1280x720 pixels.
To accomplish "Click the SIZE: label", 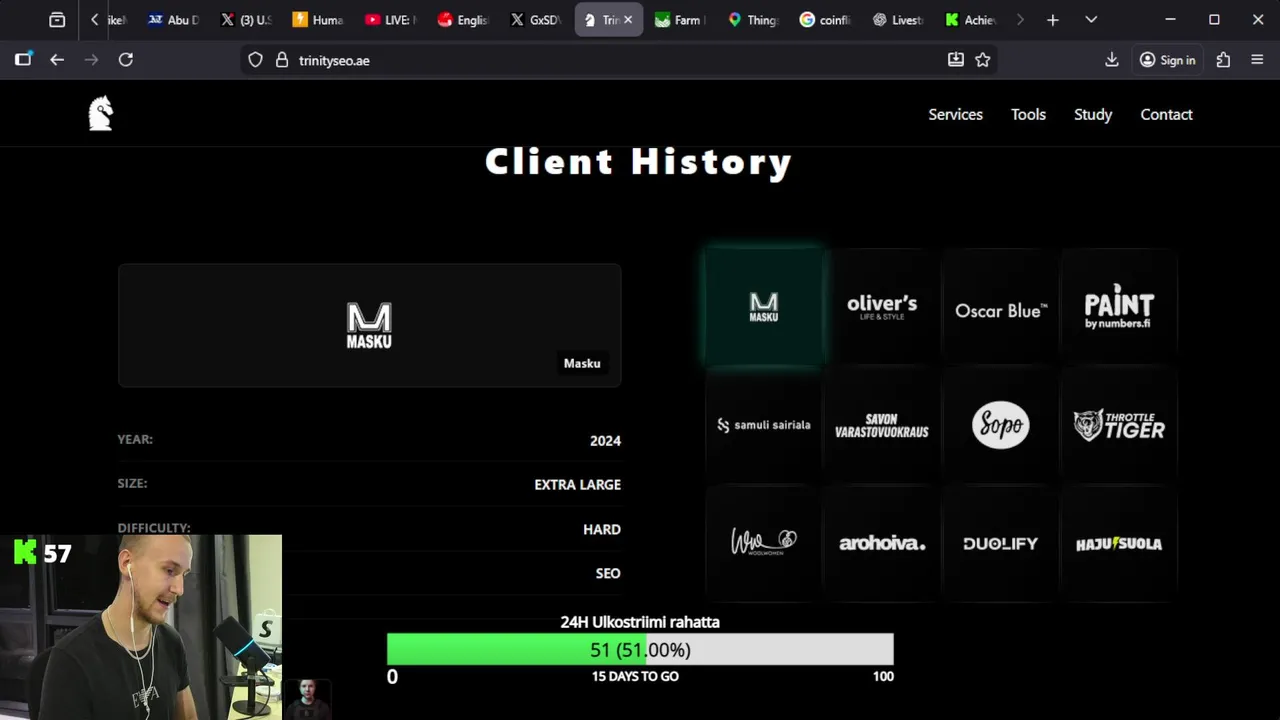I will (132, 484).
